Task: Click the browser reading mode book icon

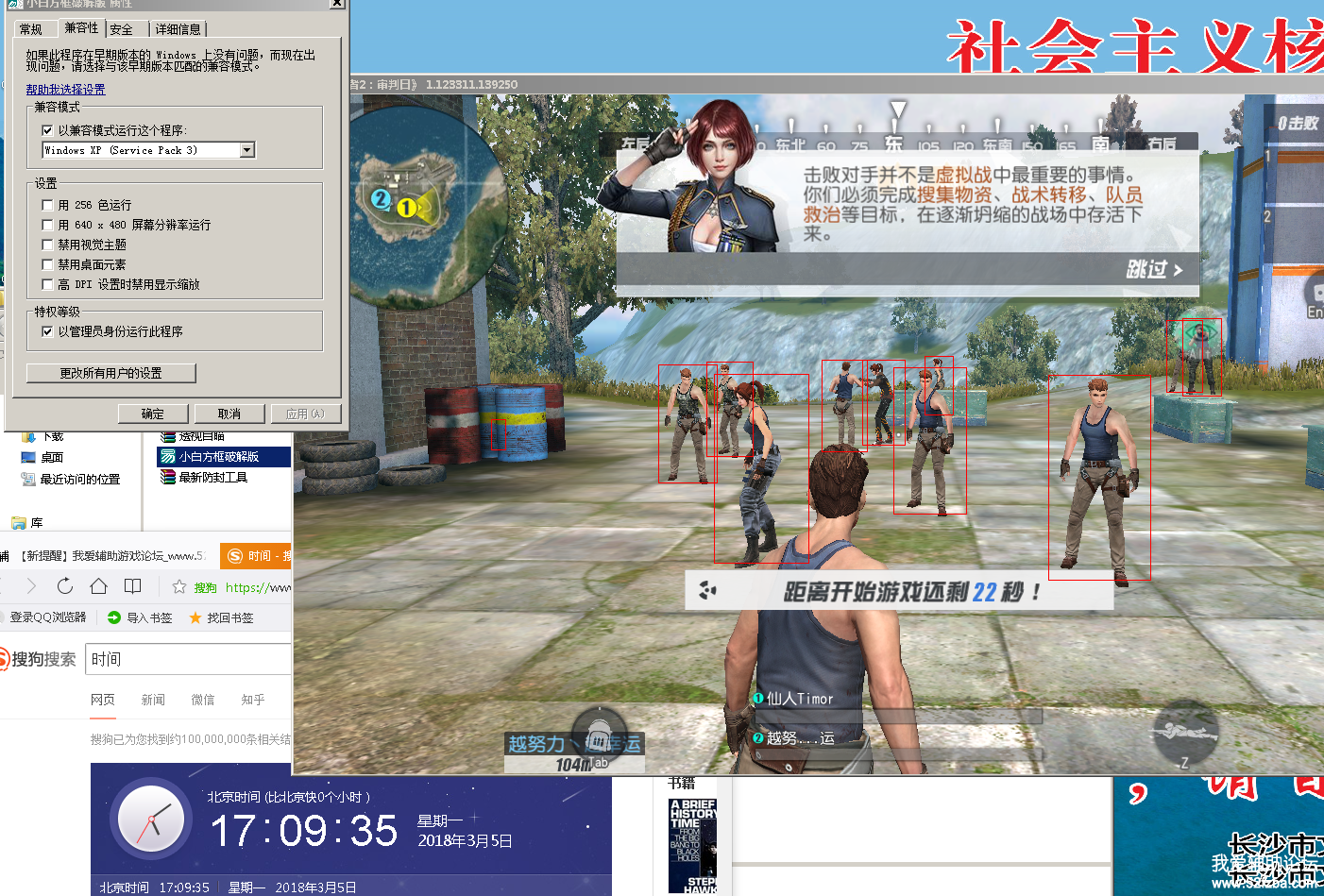Action: click(133, 586)
